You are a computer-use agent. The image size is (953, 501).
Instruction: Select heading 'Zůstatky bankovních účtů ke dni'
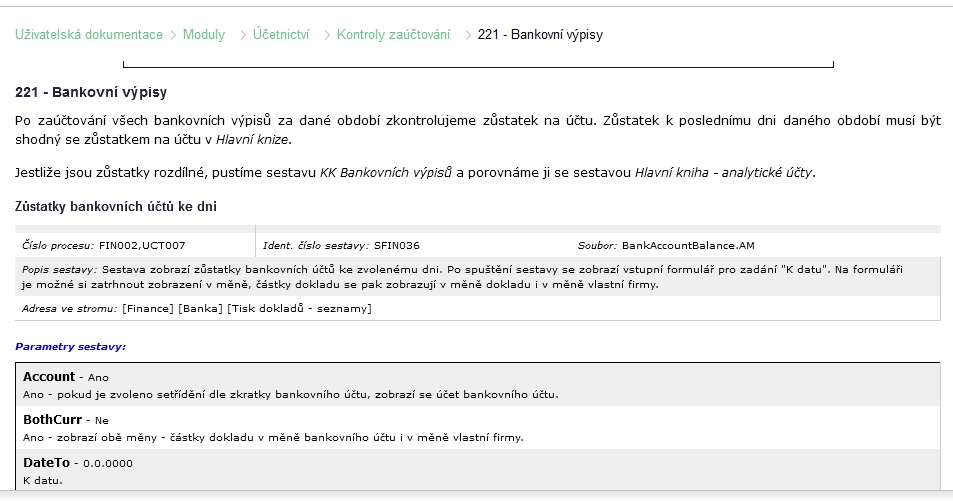point(116,207)
